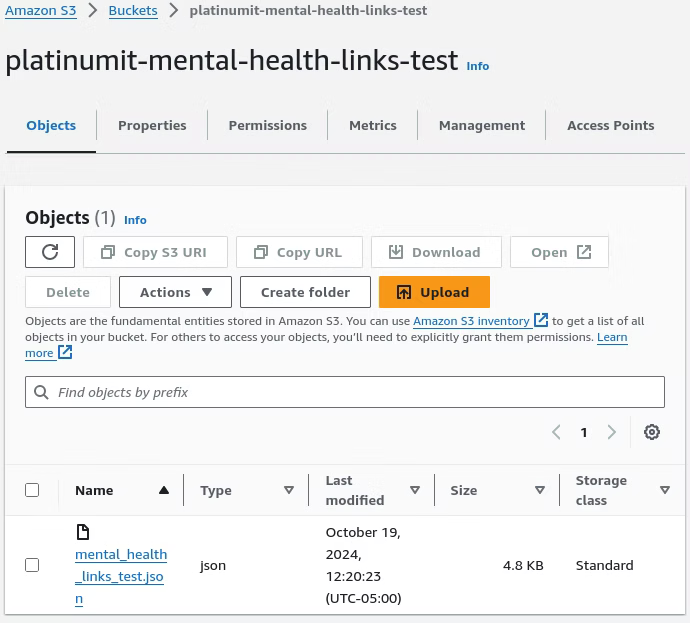Sort by Last modified column arrow

point(415,490)
